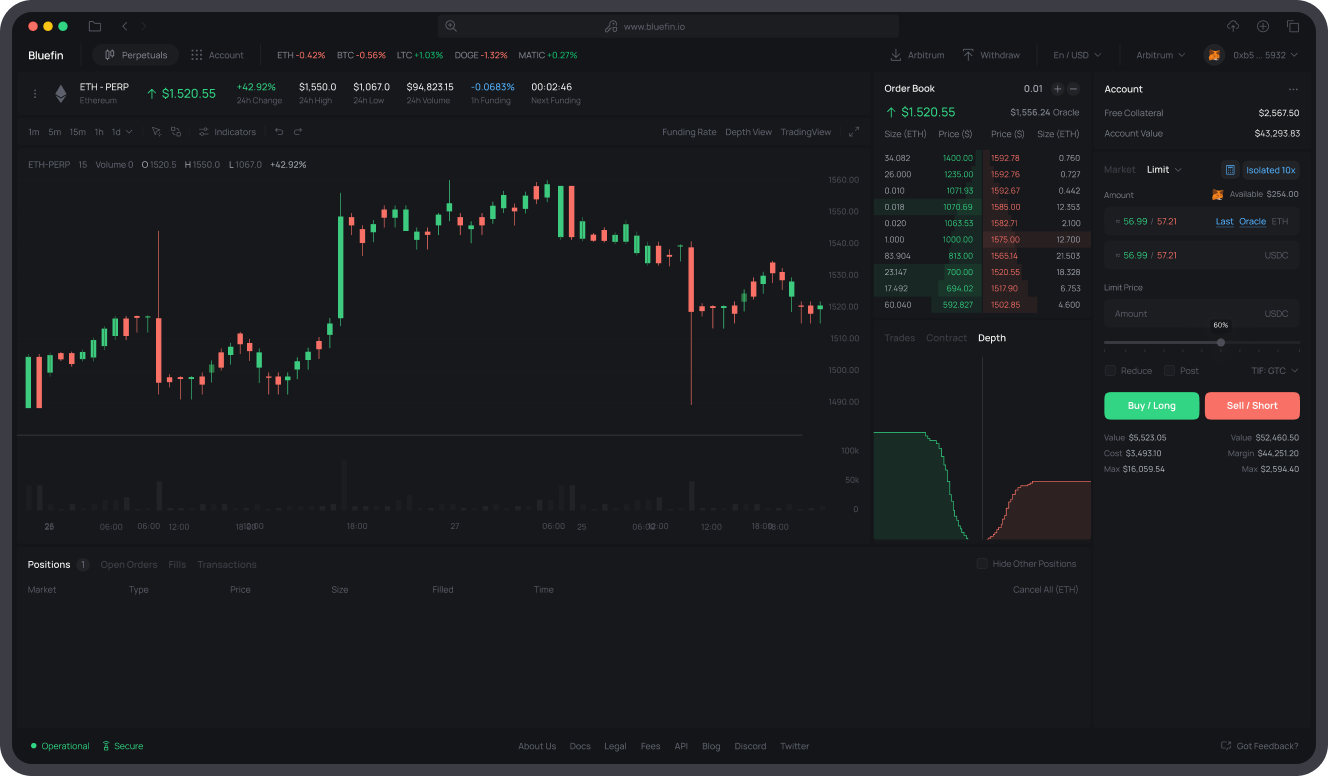The height and width of the screenshot is (776, 1328).
Task: Click the MetaMask fox icon beside Available
Action: pyautogui.click(x=1217, y=194)
